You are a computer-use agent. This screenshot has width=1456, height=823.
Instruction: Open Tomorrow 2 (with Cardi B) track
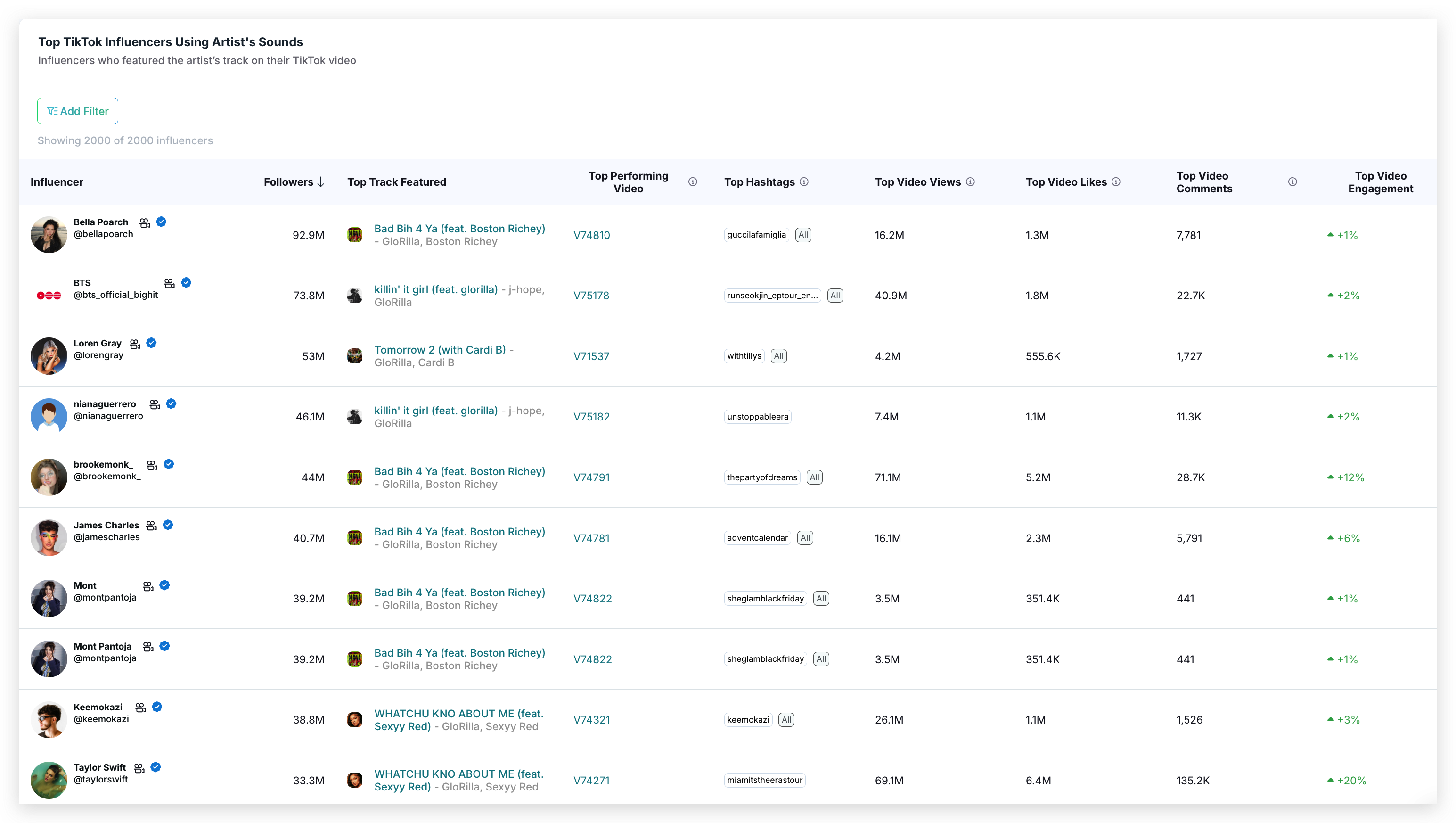click(x=440, y=350)
